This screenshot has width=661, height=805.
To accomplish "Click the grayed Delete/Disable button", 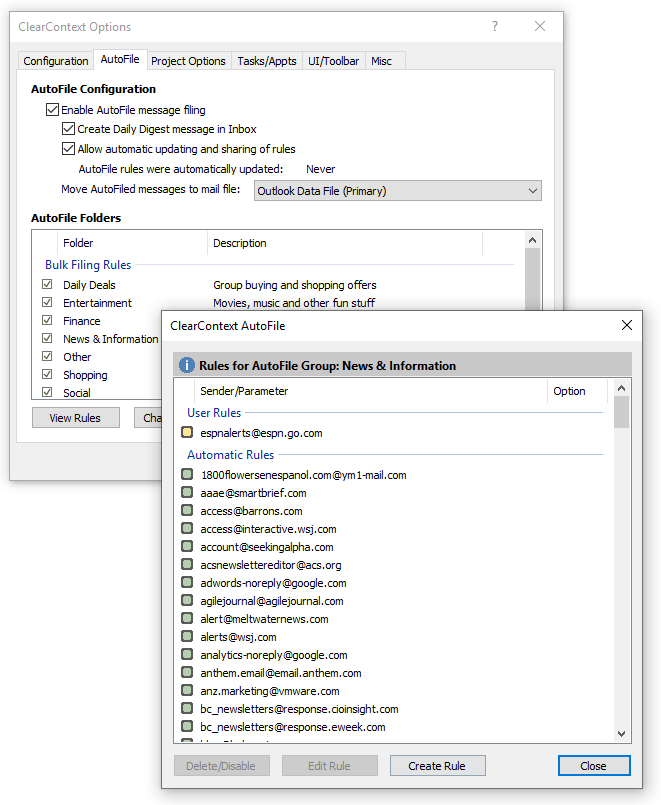I will coord(221,765).
